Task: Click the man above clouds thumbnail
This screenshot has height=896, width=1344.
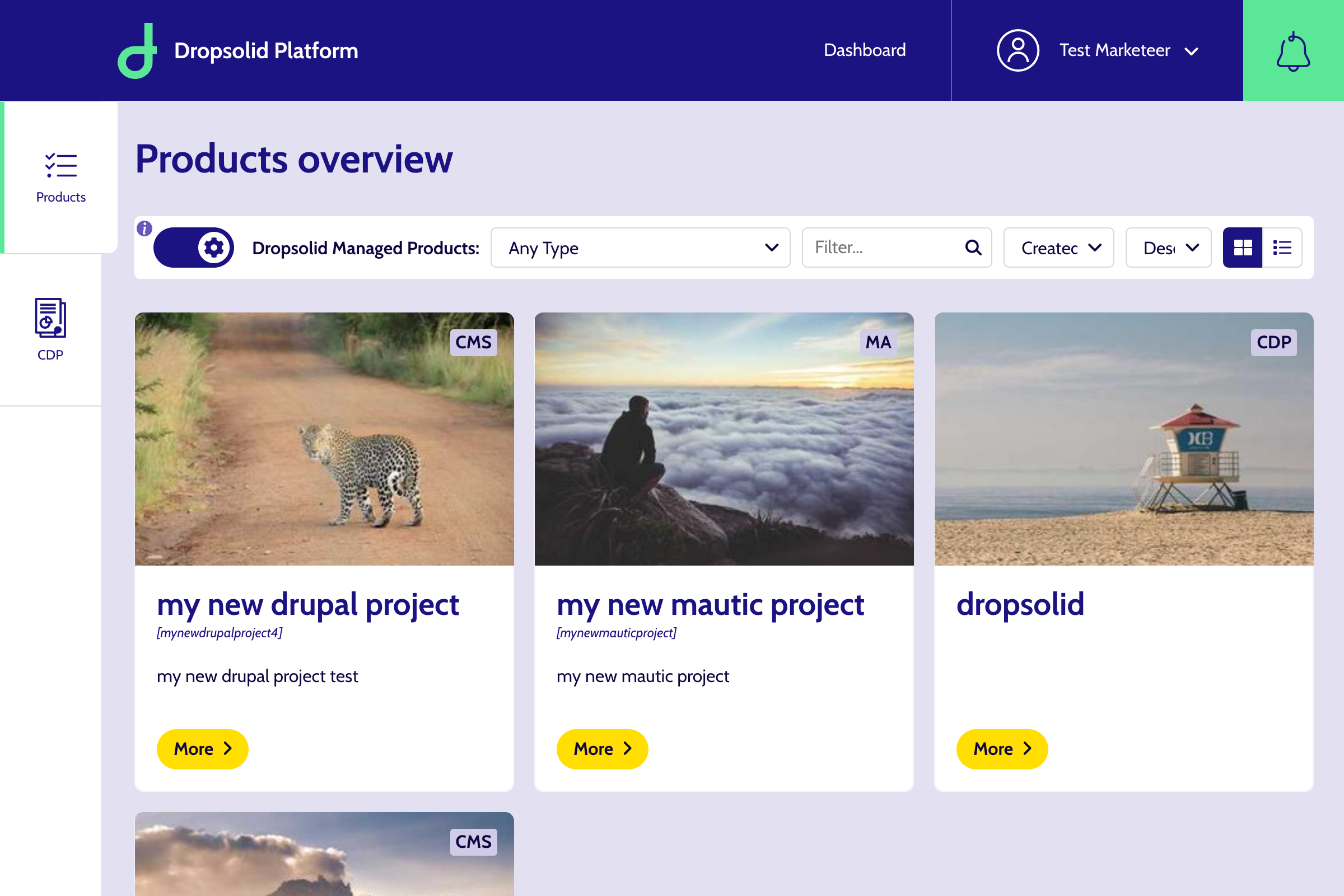Action: 724,439
